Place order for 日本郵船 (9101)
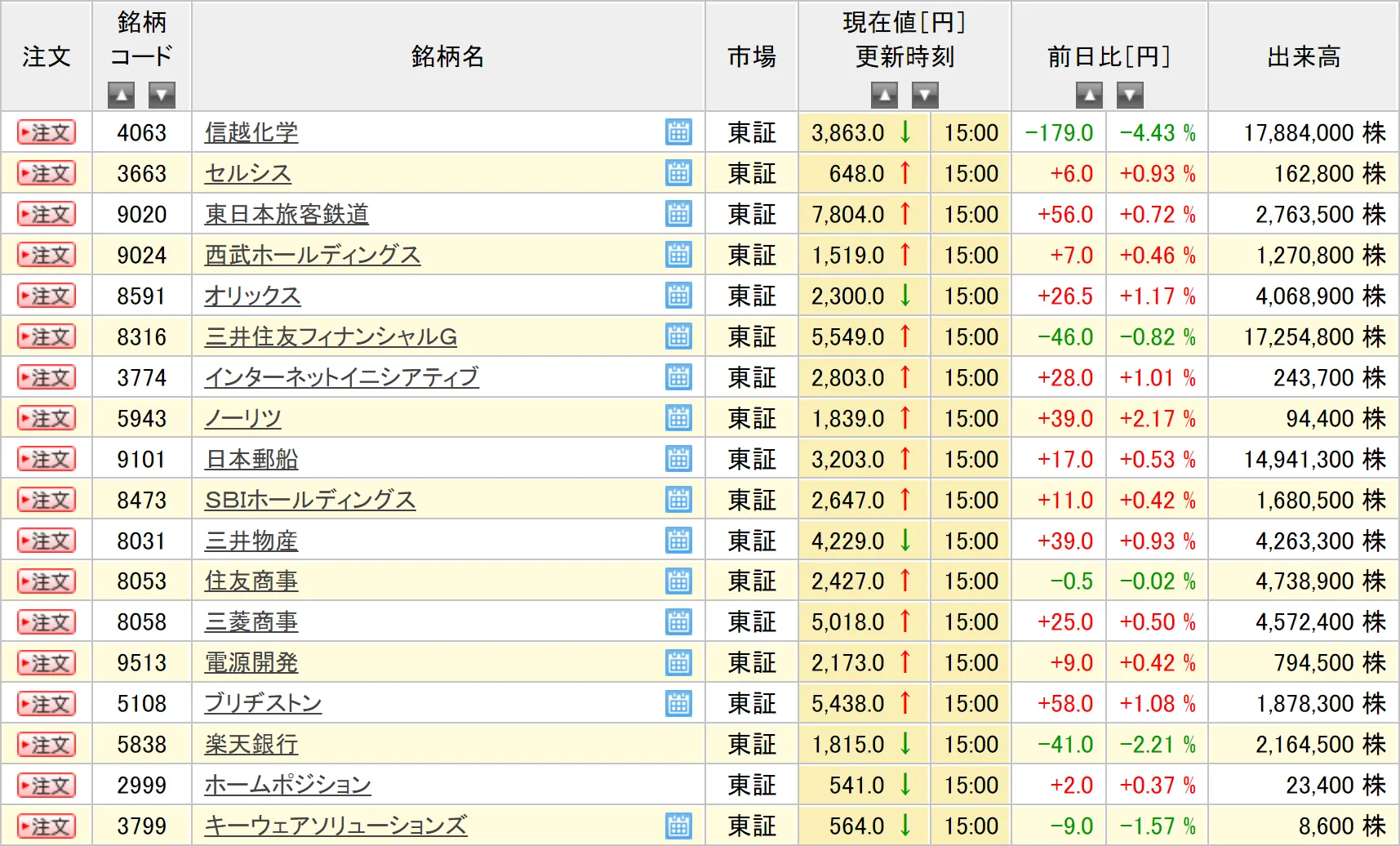The width and height of the screenshot is (1400, 846). [x=47, y=459]
